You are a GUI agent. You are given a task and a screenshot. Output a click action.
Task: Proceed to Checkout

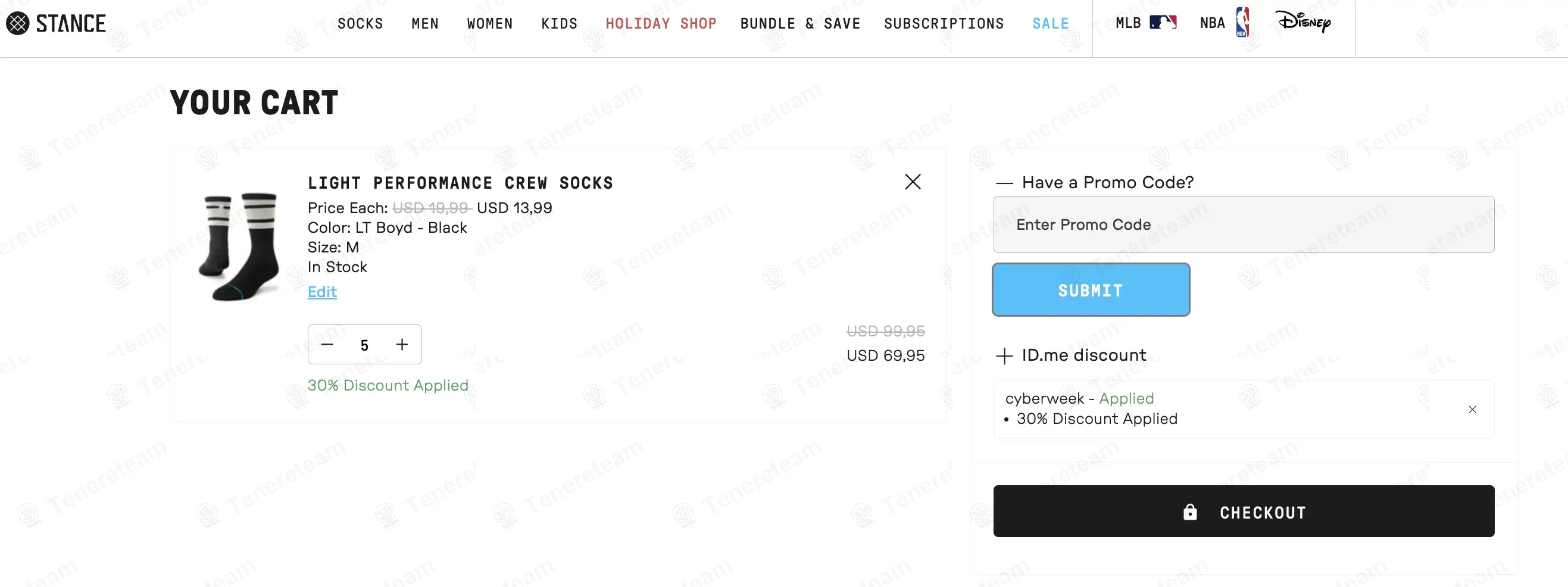point(1243,511)
